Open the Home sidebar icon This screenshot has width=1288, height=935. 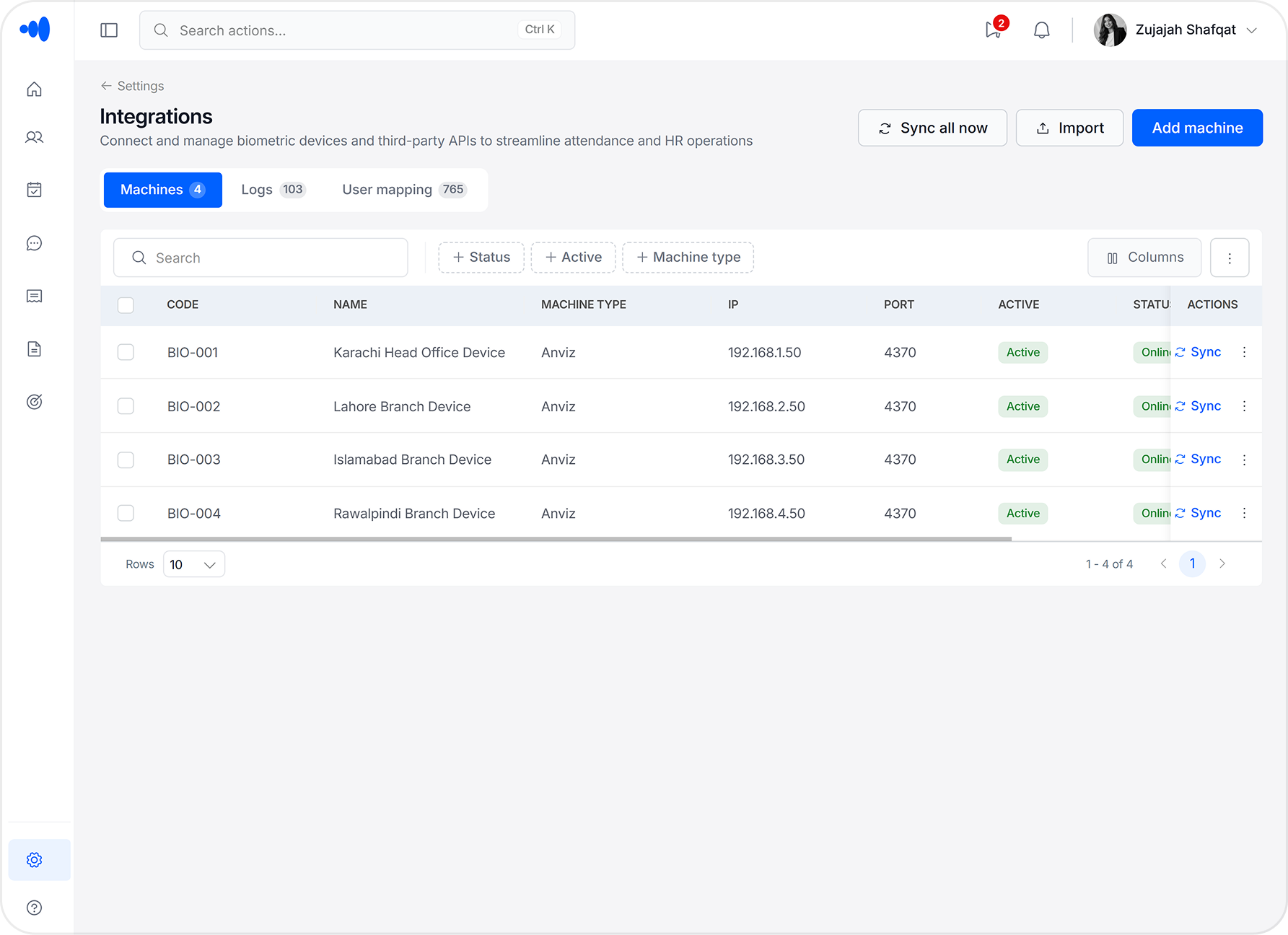[x=34, y=89]
